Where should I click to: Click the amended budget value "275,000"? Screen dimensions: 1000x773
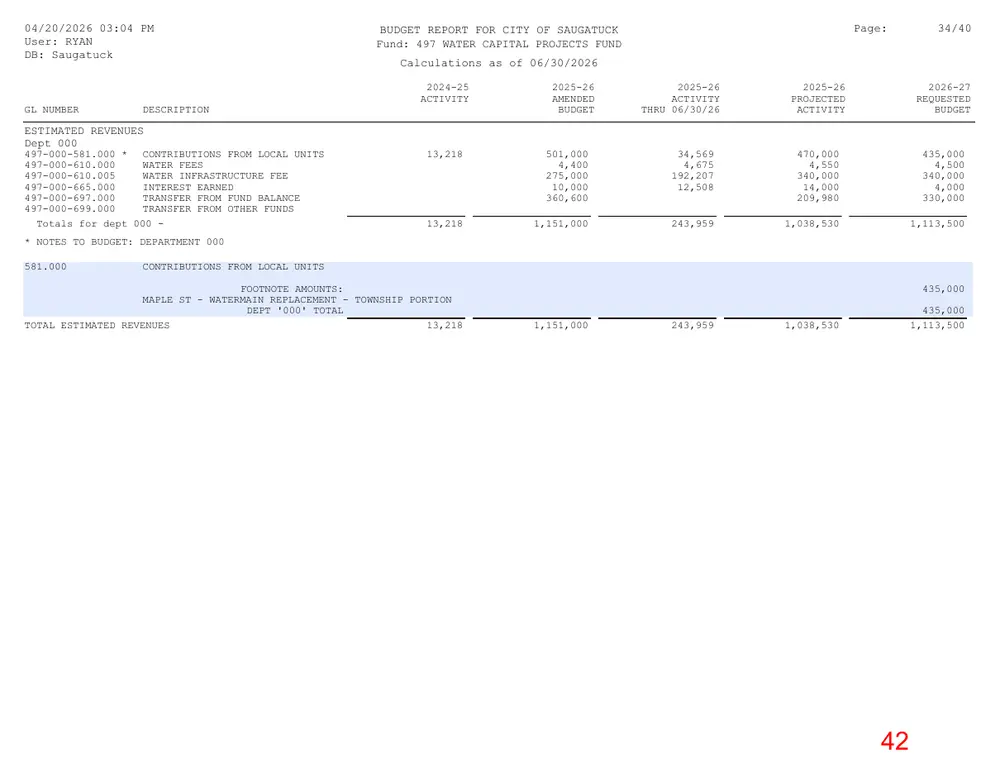point(567,176)
